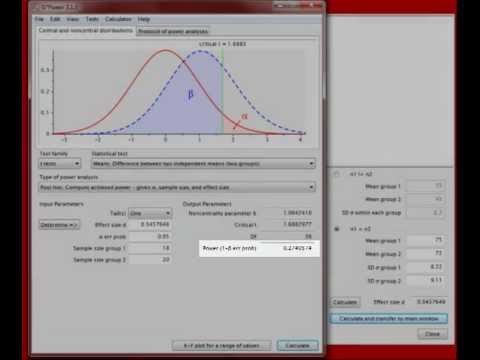
Task: Select the n1 != n2 radio button
Action: pyautogui.click(x=336, y=174)
